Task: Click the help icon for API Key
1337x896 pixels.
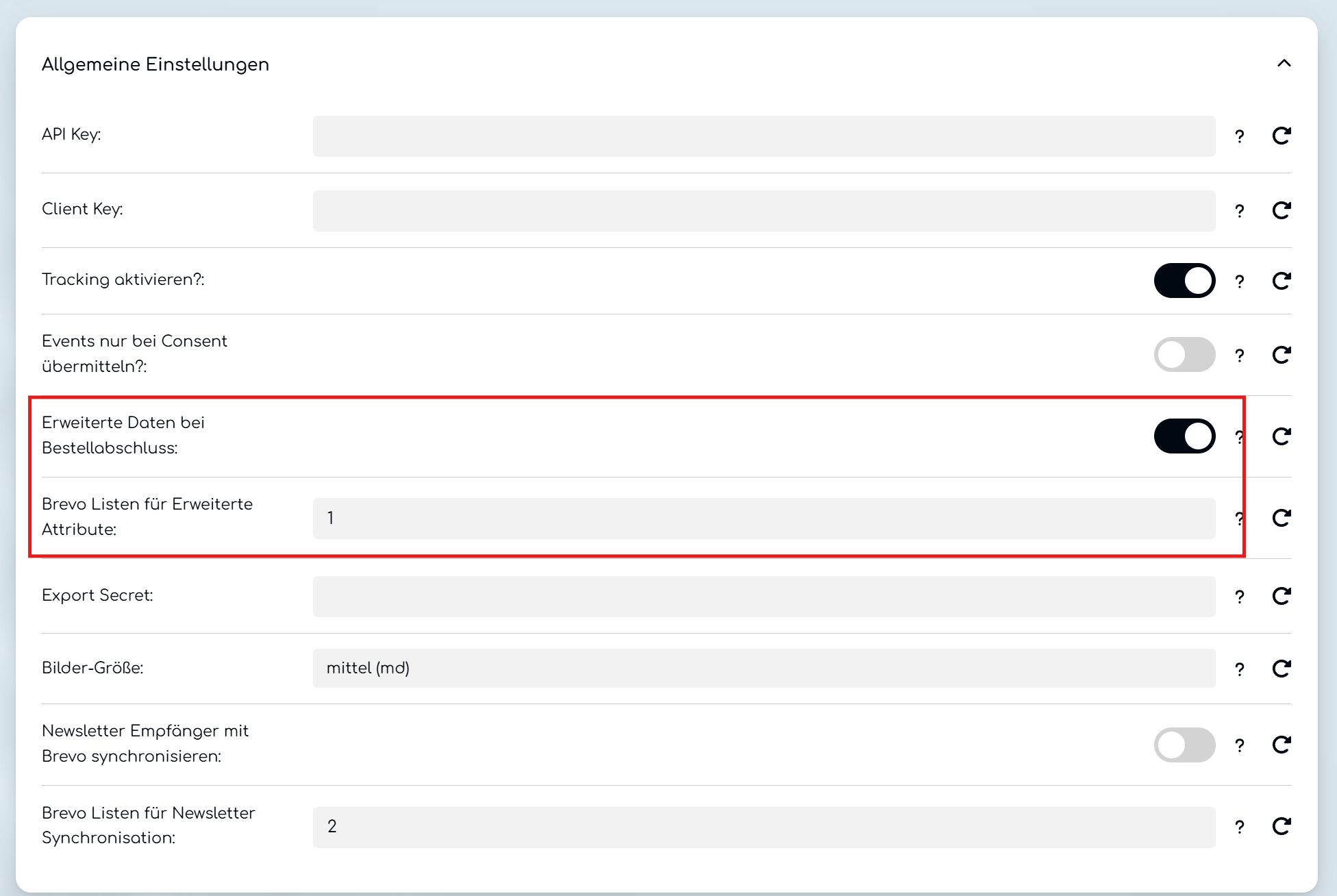Action: click(x=1239, y=136)
